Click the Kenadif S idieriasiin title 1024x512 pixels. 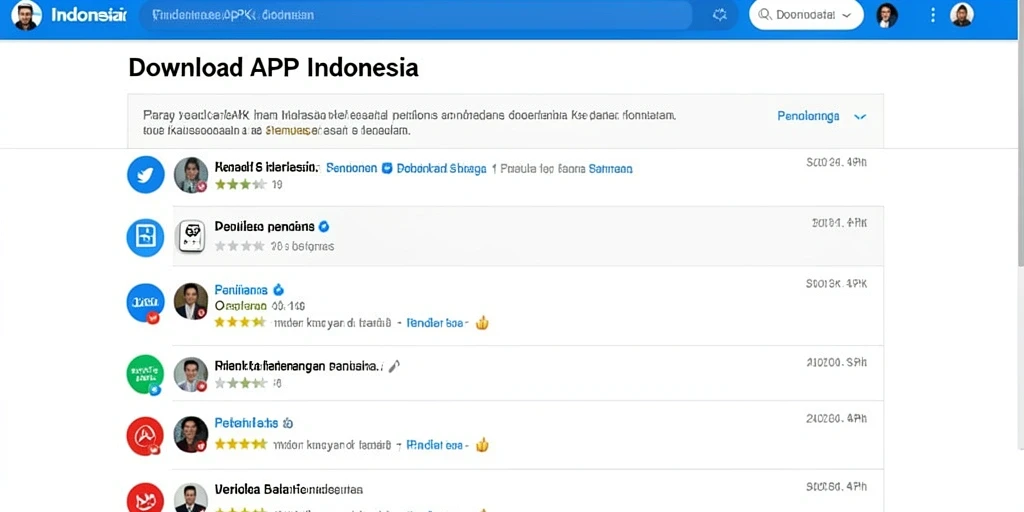[267, 168]
